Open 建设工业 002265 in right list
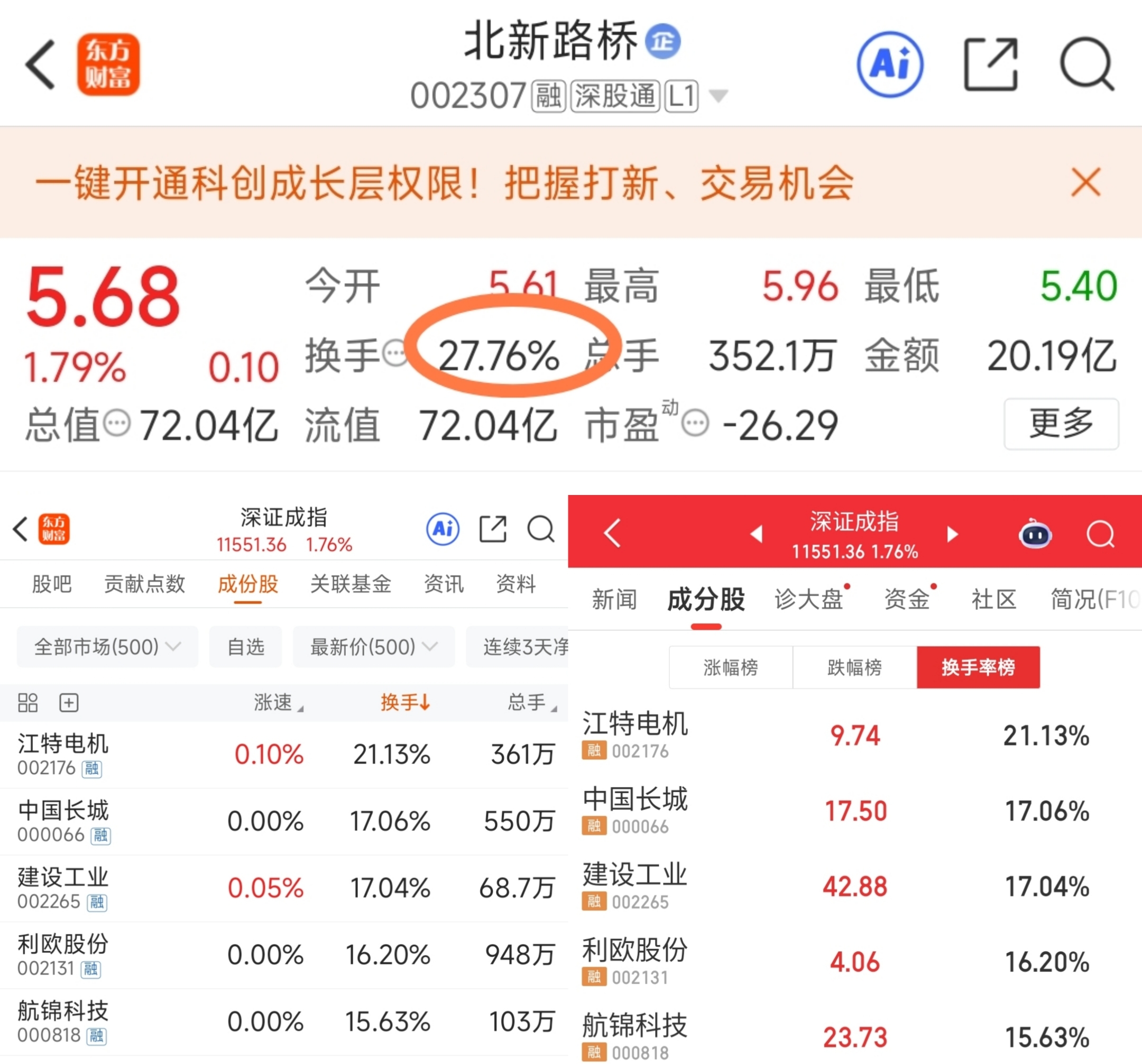Screen dimensions: 1142x1064 [x=855, y=886]
